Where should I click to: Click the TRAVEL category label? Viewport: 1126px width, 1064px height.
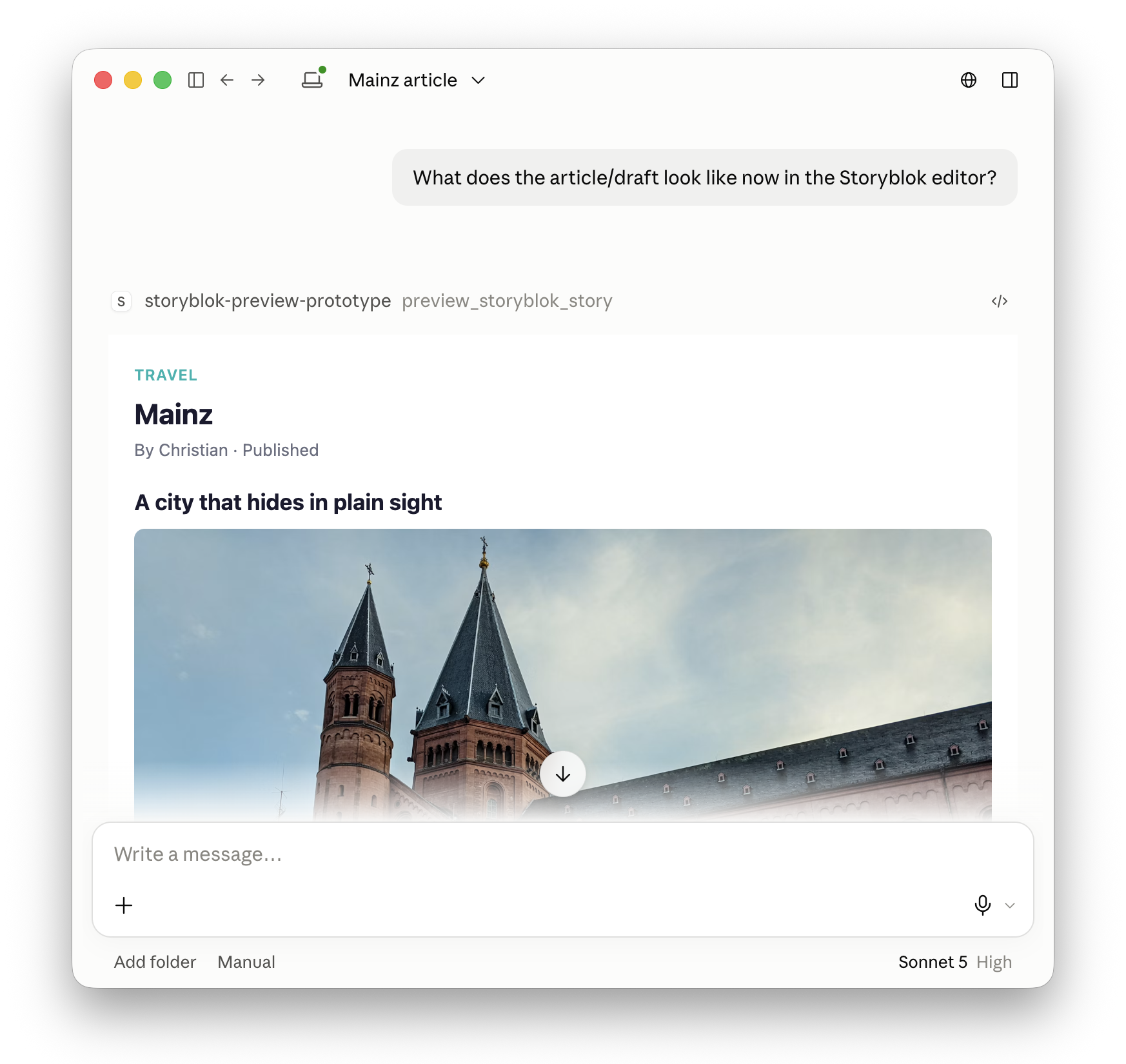166,375
